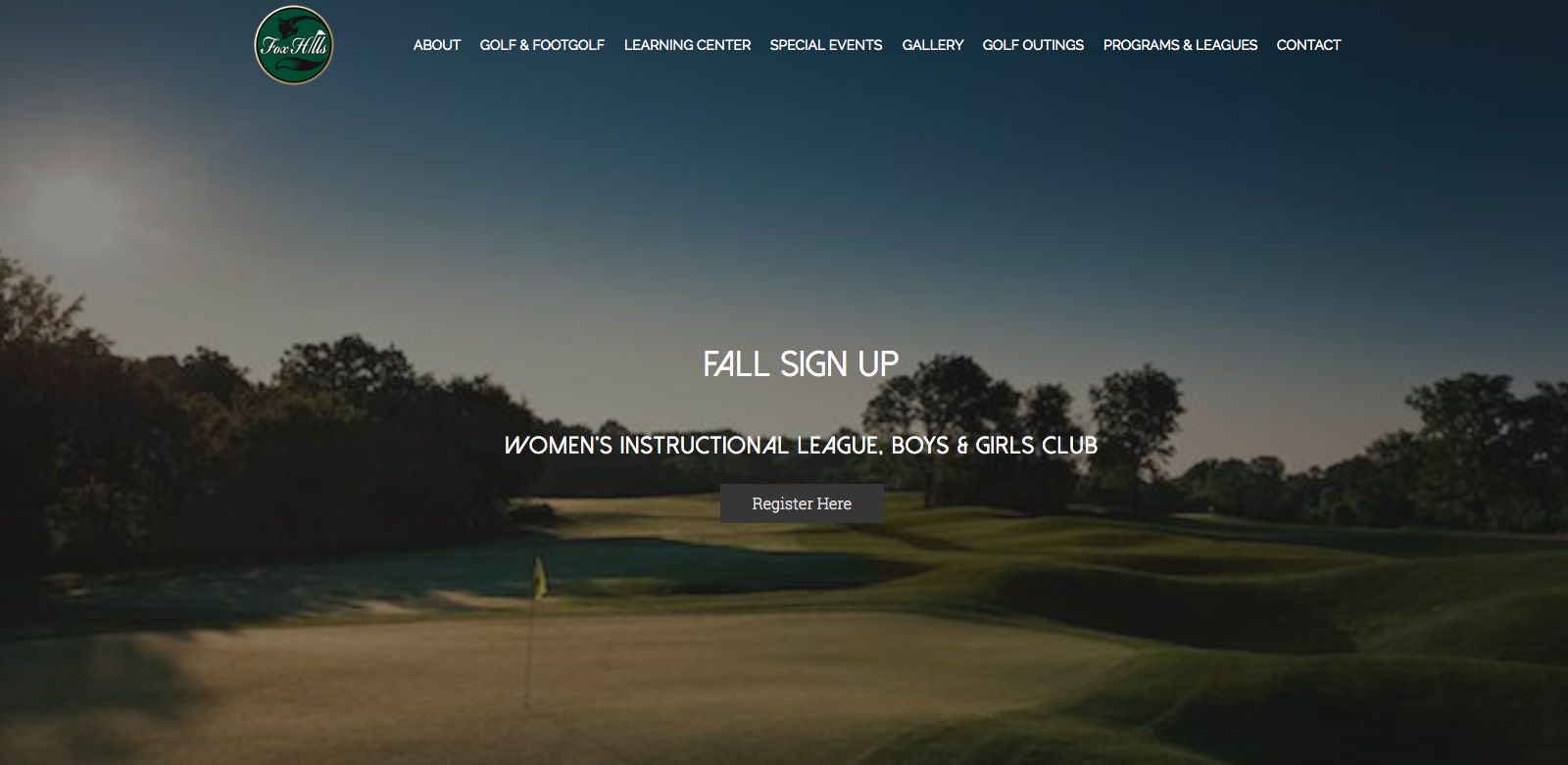Select Golf Outings in the header
Image resolution: width=1568 pixels, height=765 pixels.
pos(1033,45)
